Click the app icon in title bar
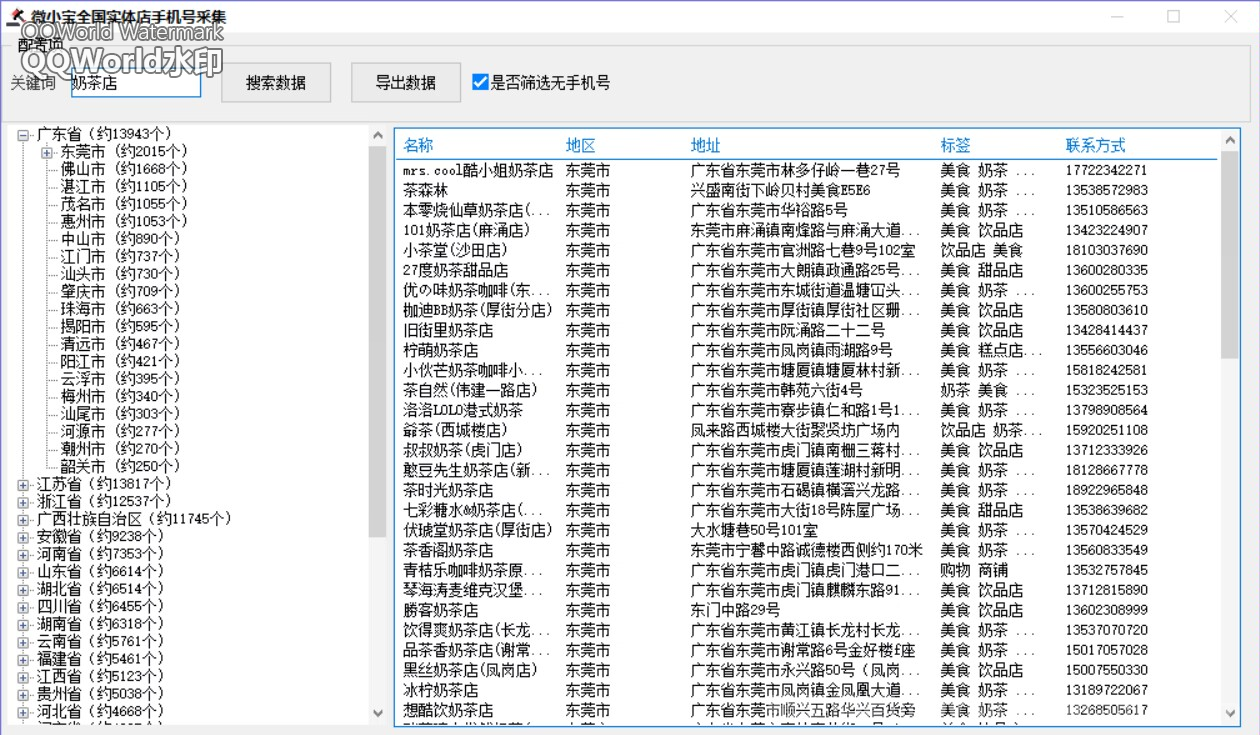 pyautogui.click(x=15, y=16)
